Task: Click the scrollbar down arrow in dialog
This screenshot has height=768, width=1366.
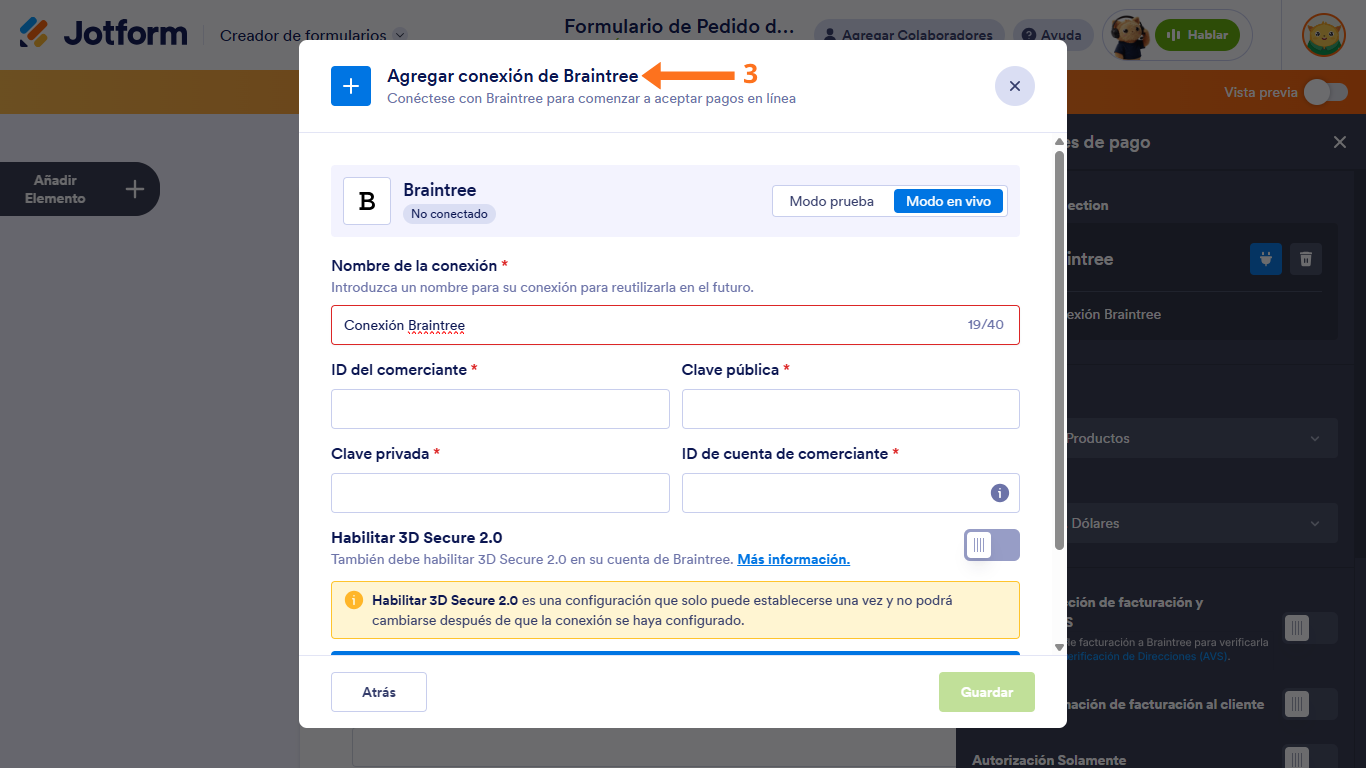Action: point(1059,648)
